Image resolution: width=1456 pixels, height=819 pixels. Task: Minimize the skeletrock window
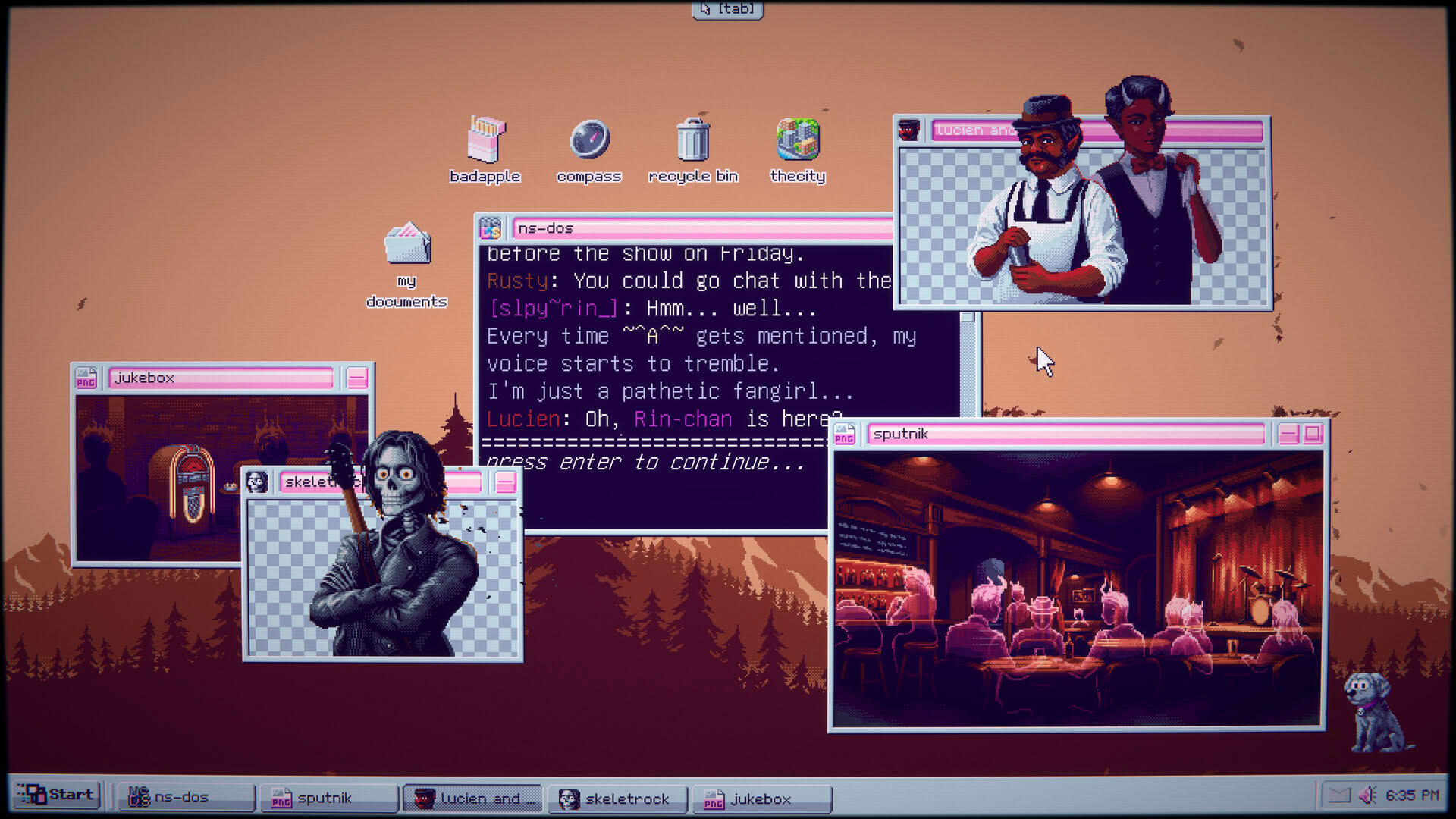(506, 482)
